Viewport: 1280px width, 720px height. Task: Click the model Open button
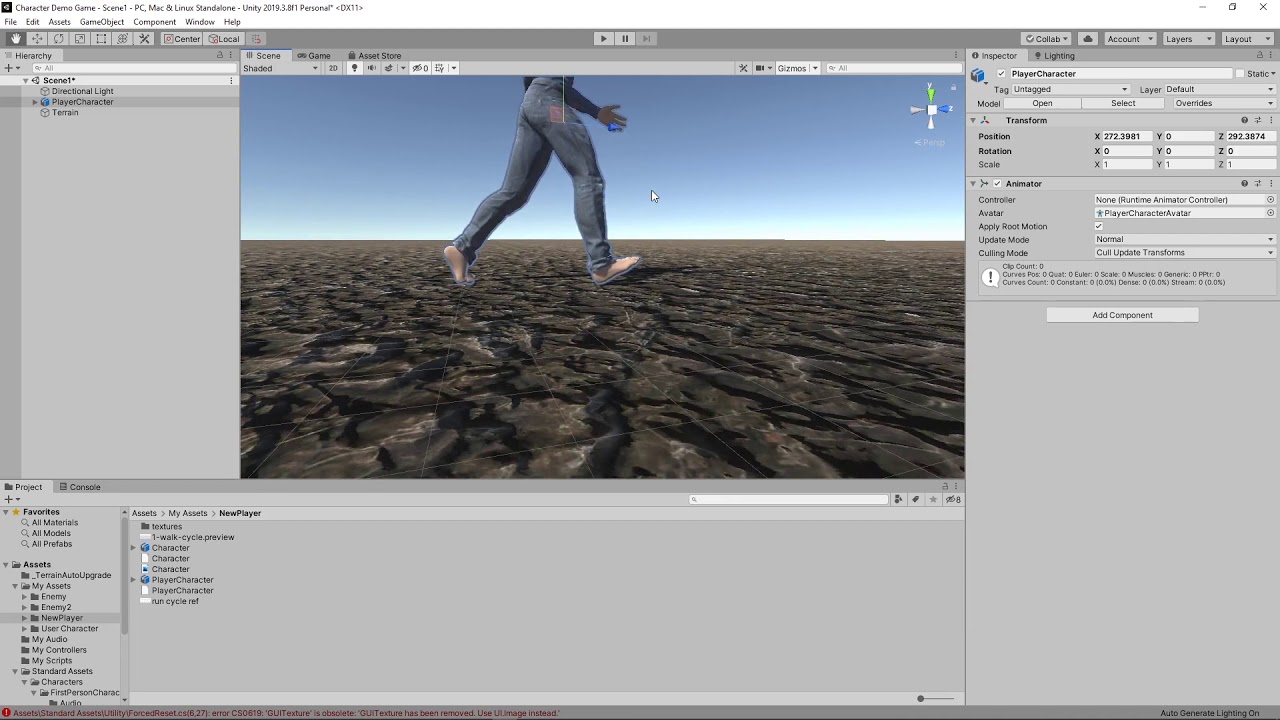[1042, 103]
